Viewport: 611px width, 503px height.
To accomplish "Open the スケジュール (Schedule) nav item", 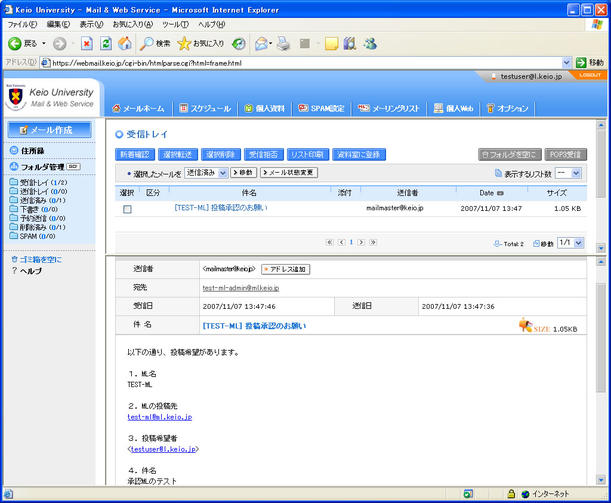I will coord(204,108).
